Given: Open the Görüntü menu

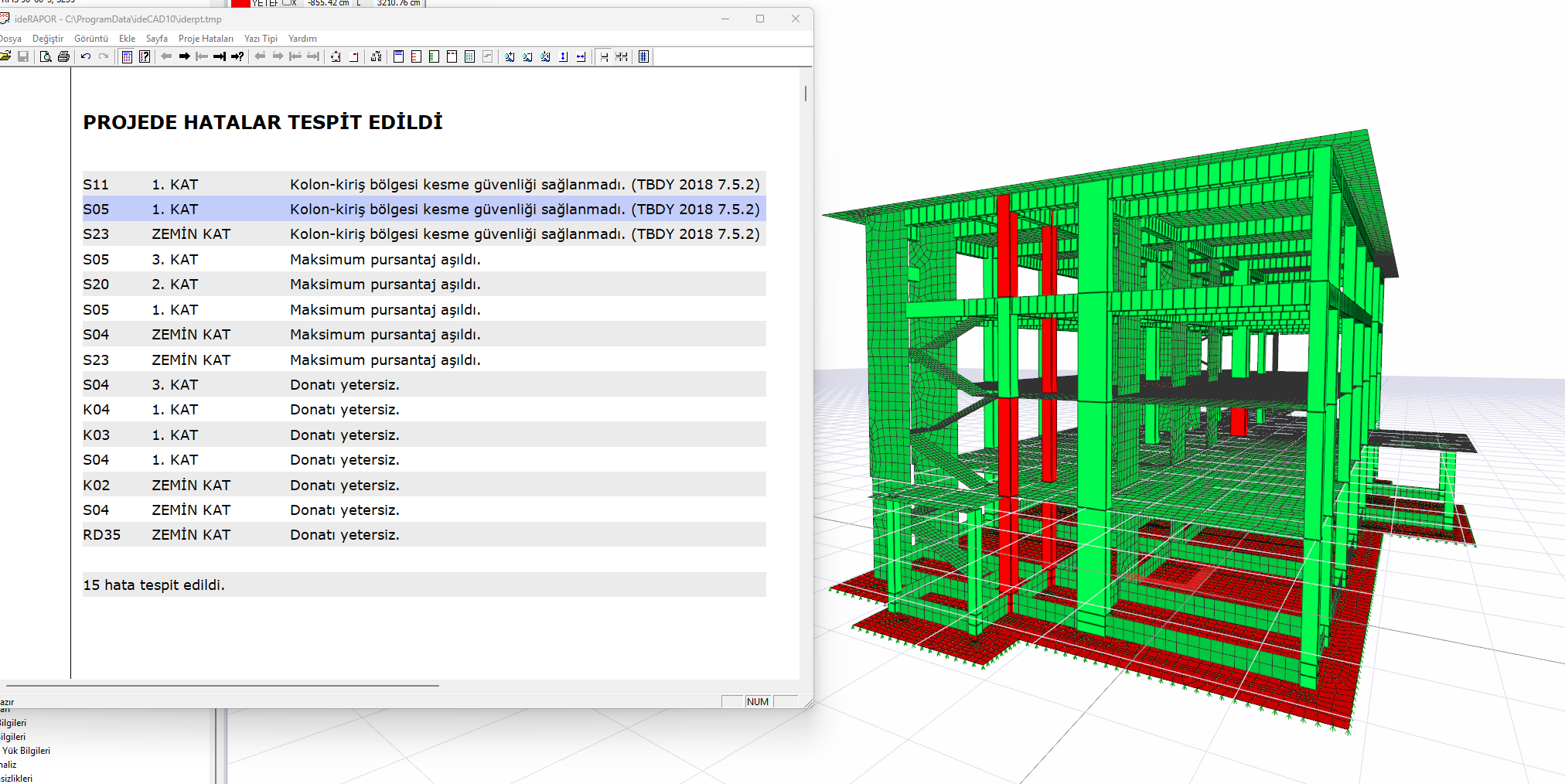Looking at the screenshot, I should tap(91, 39).
